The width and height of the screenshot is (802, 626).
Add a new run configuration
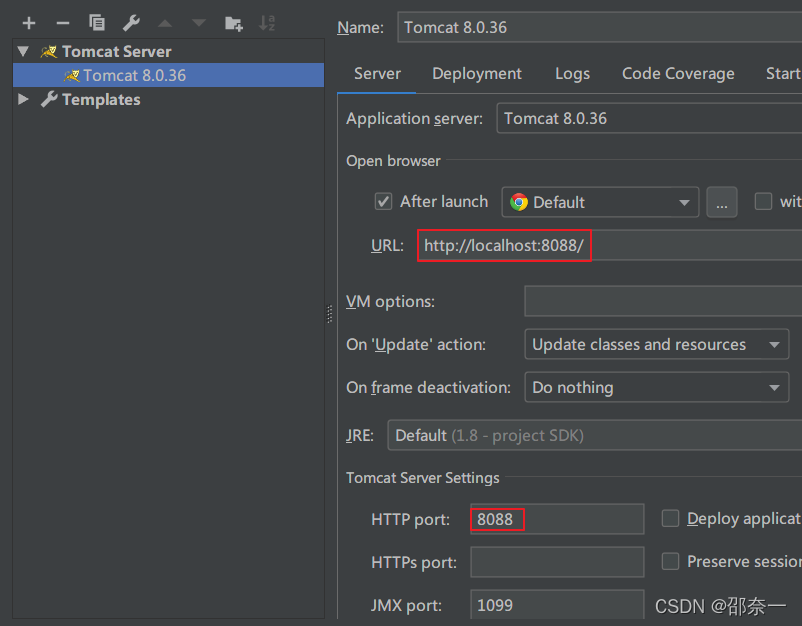[29, 23]
